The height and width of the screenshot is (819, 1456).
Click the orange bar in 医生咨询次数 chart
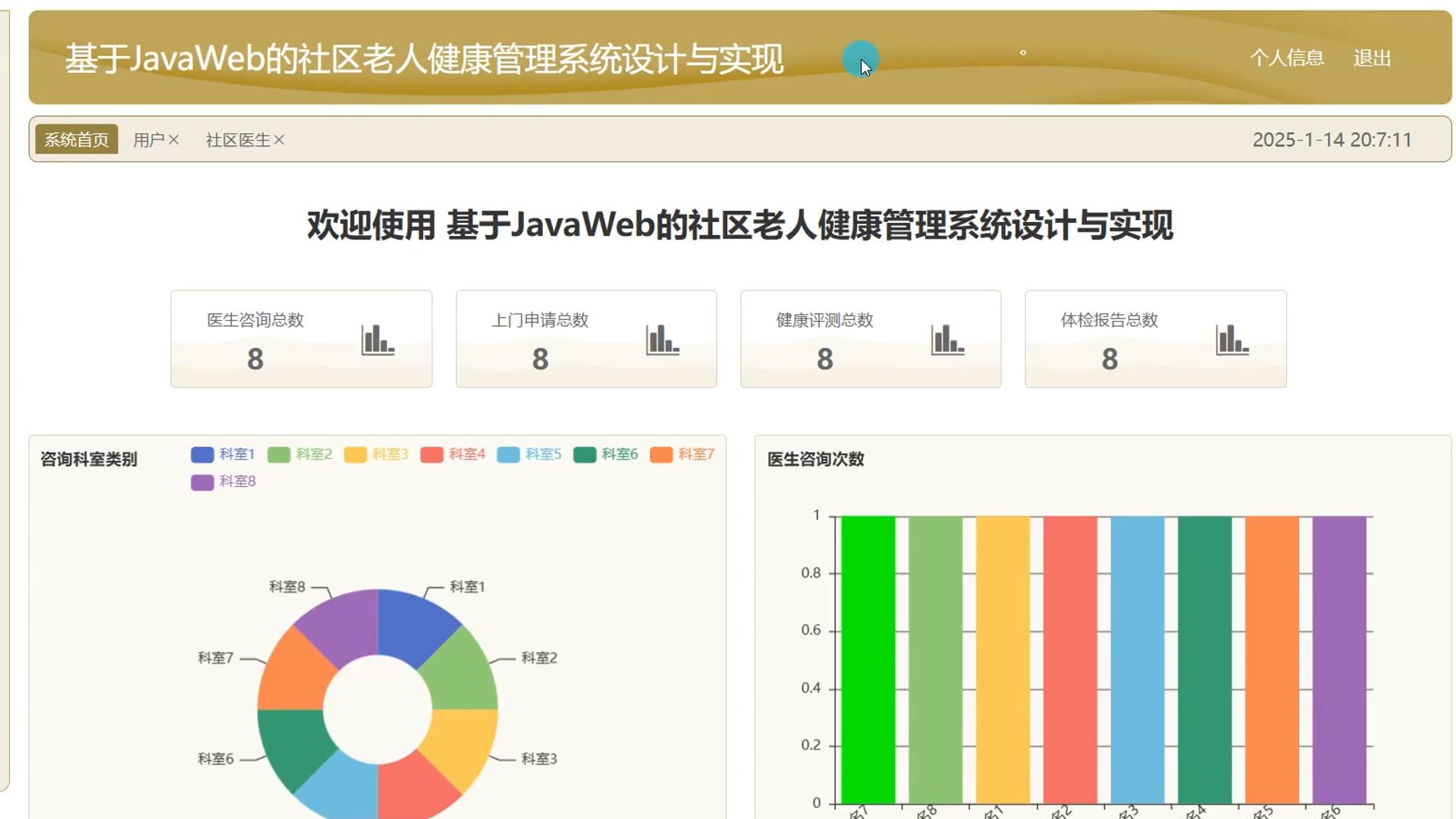[1272, 660]
